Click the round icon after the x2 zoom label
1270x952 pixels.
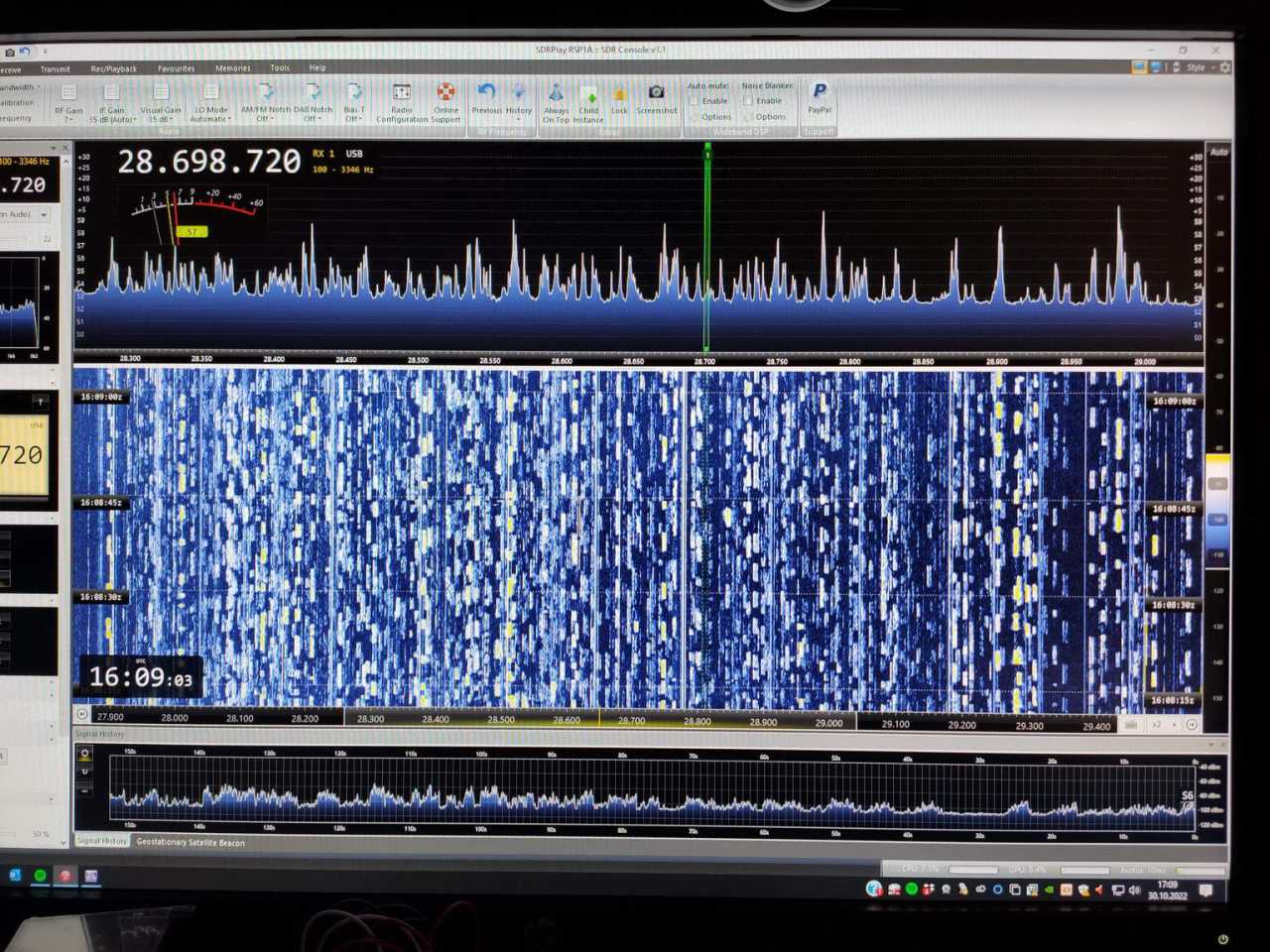[x=1192, y=725]
